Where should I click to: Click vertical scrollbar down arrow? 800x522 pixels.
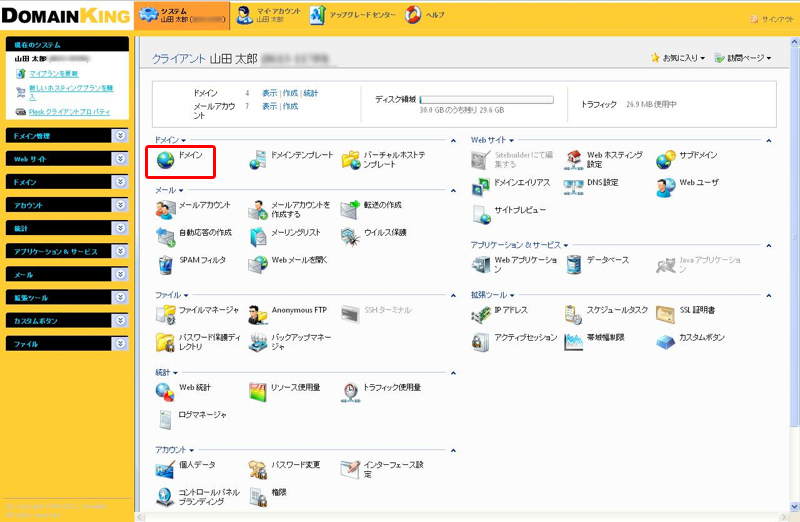point(794,507)
